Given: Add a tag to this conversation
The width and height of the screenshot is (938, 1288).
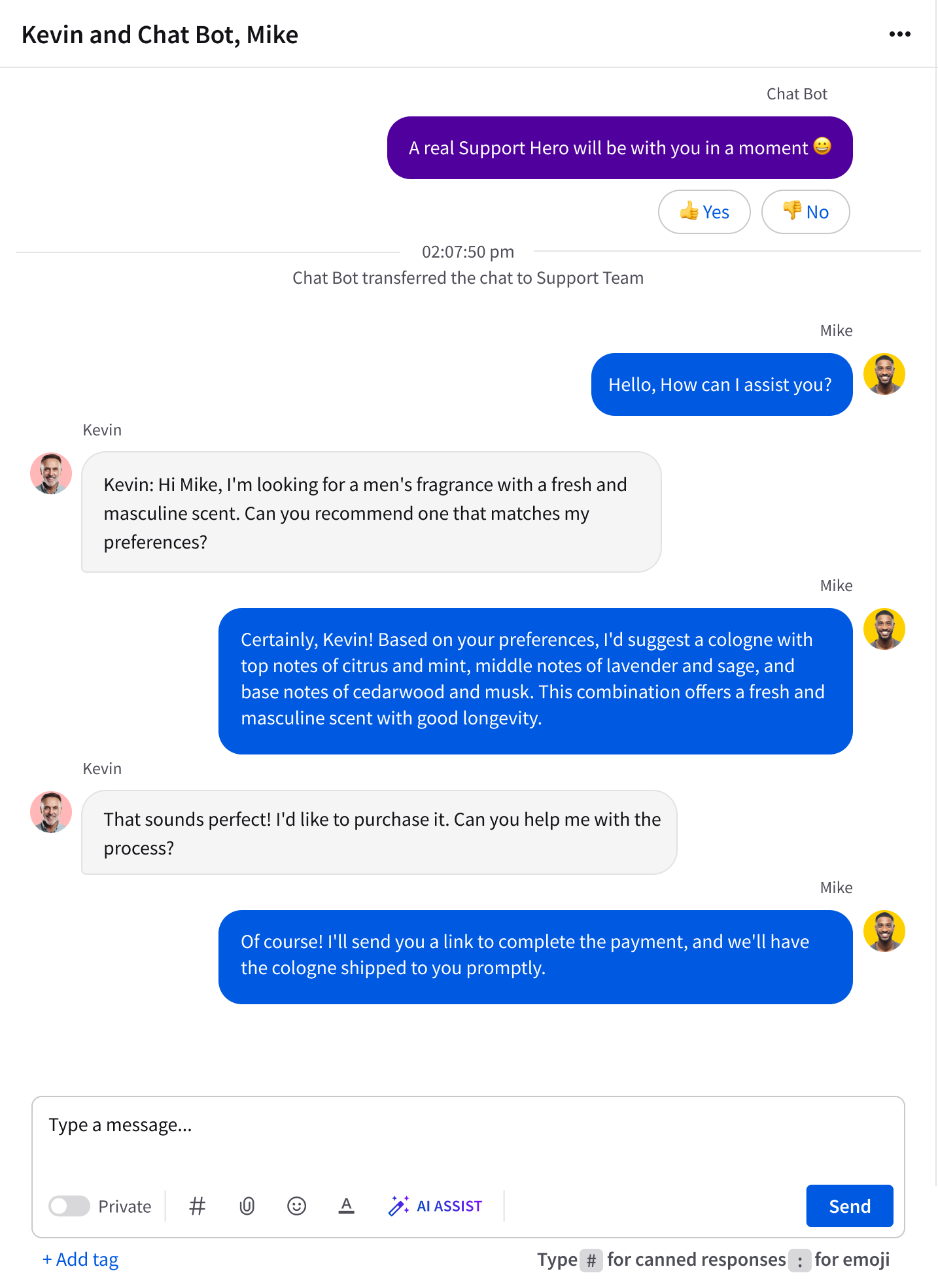Looking at the screenshot, I should [80, 1259].
